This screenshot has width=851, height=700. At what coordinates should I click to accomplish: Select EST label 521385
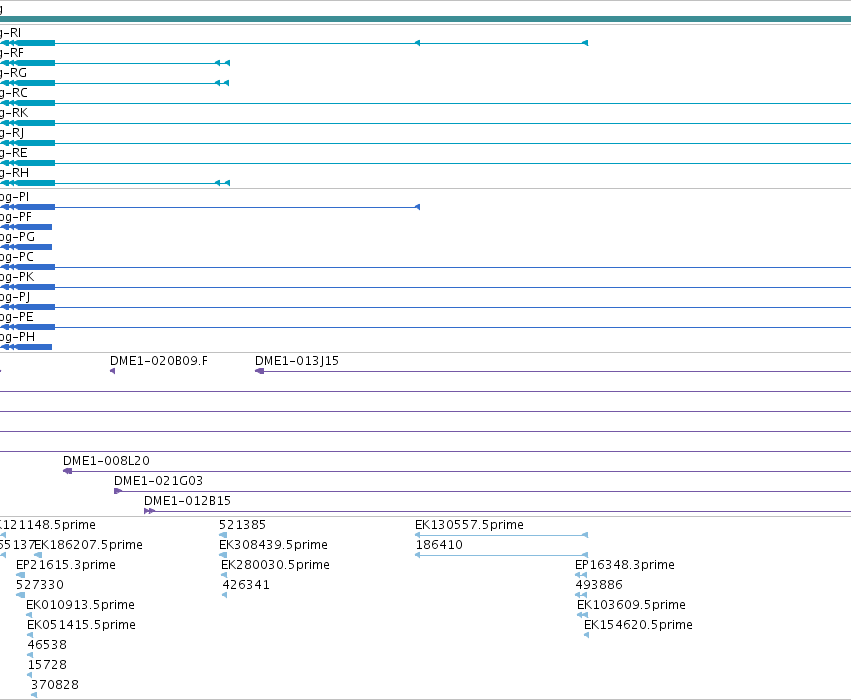point(243,525)
